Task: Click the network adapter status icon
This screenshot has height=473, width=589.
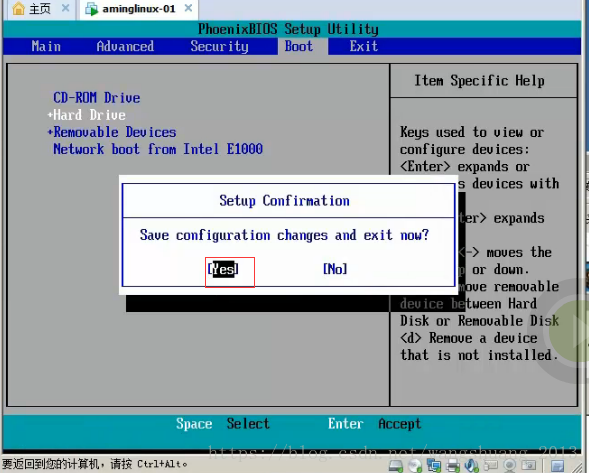Action: pyautogui.click(x=434, y=465)
